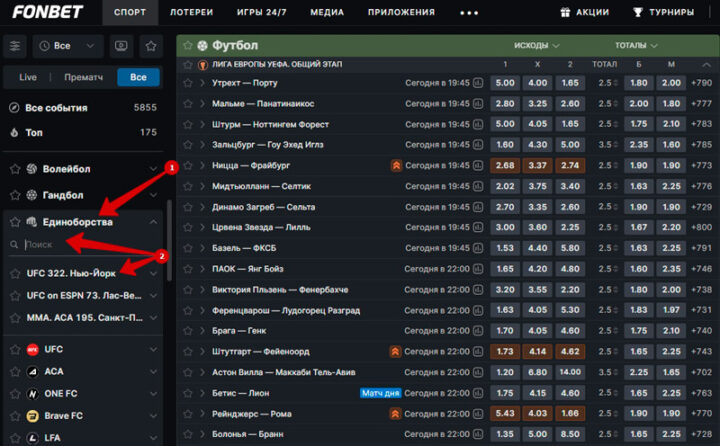Favorite the UFC 322 Нью-Йорк event
Image resolution: width=720 pixels, height=446 pixels.
pos(15,273)
